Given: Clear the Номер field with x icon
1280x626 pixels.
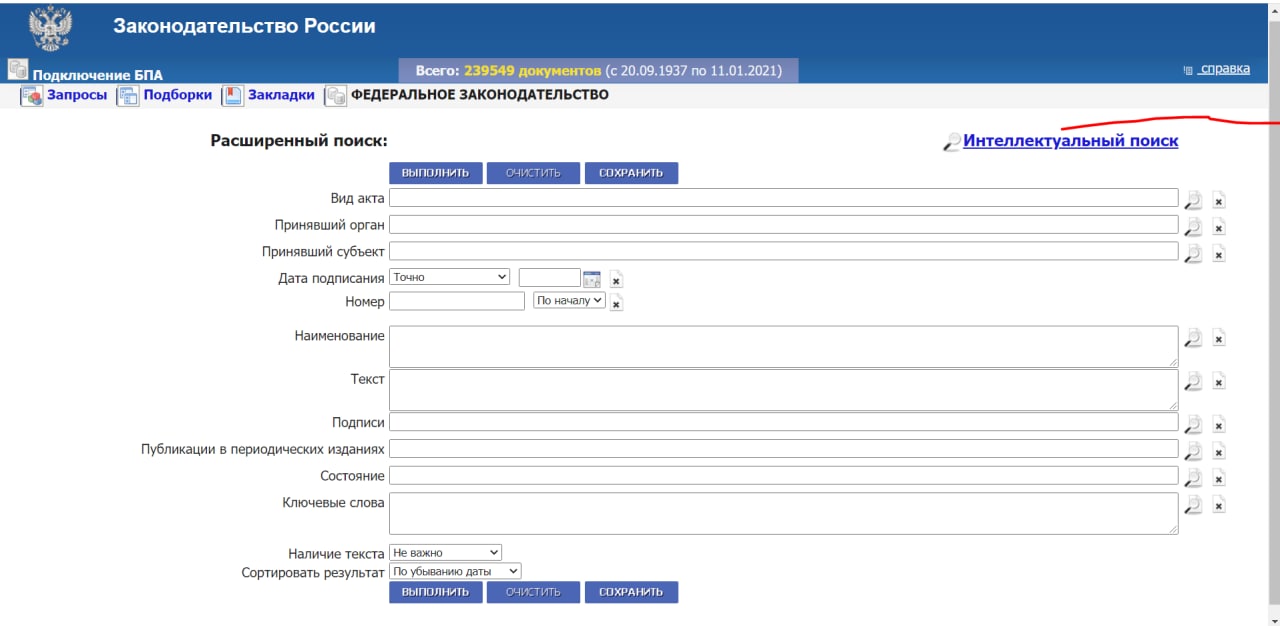Looking at the screenshot, I should point(616,304).
